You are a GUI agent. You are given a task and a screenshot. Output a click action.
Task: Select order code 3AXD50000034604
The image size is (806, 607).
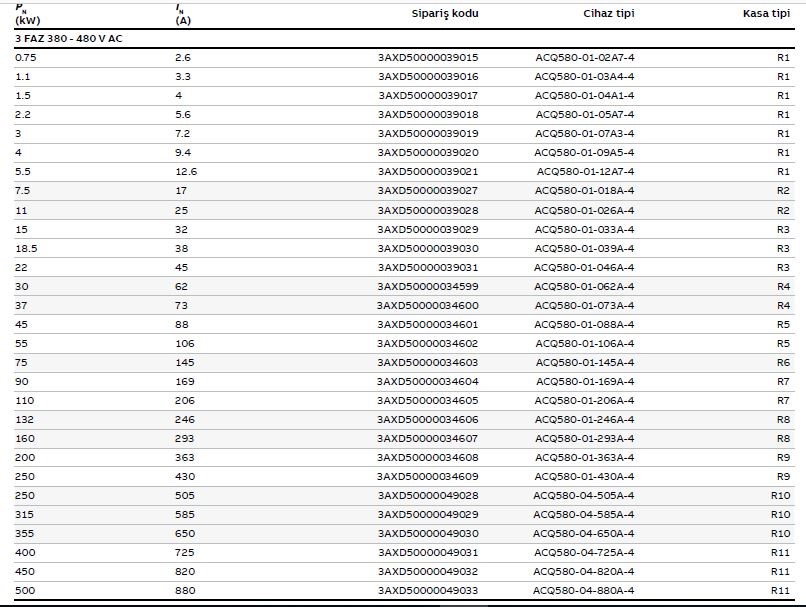coord(428,382)
